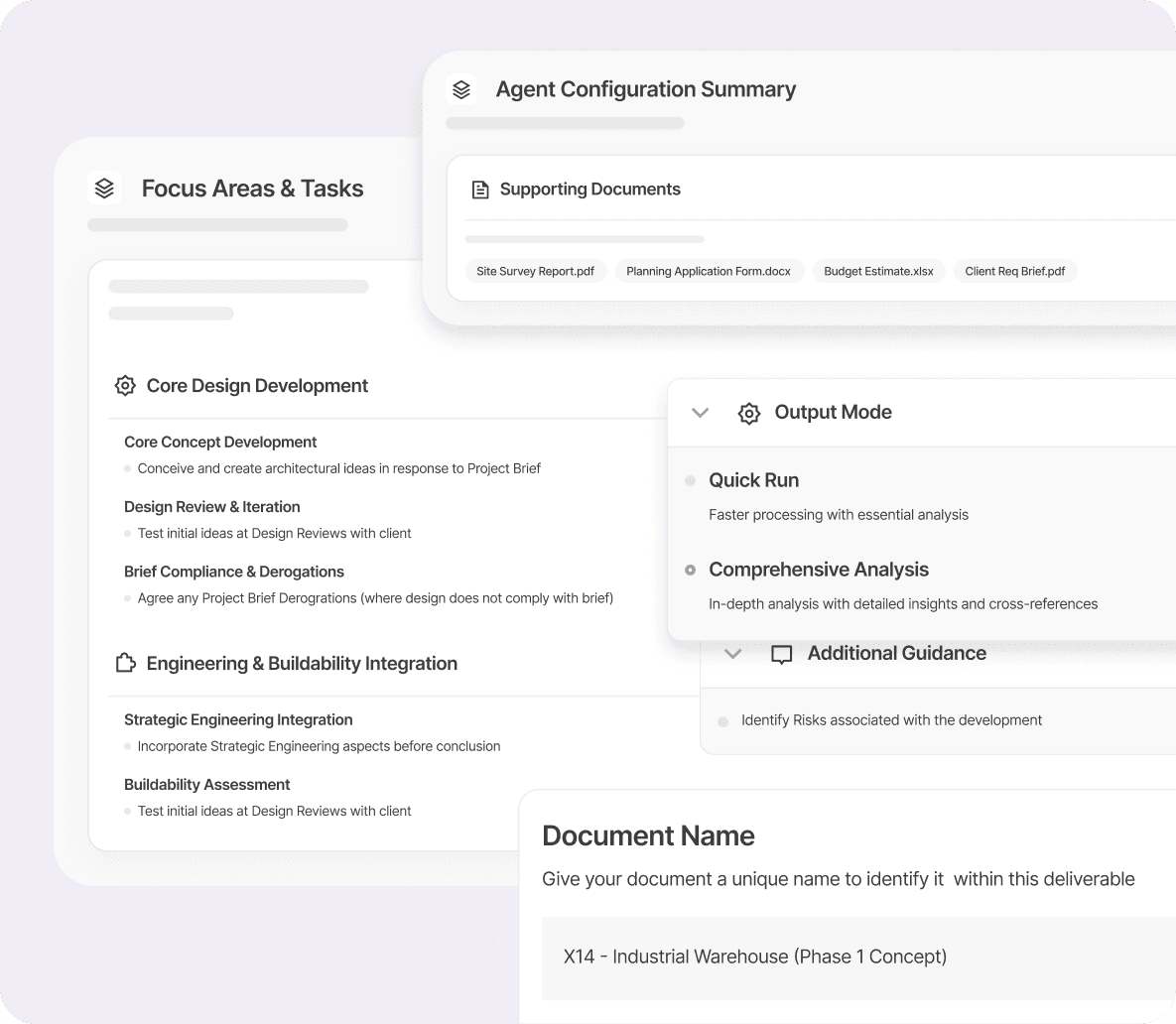Open the Client Req Brief.pdf chip
The width and height of the screenshot is (1176, 1024).
click(x=1015, y=270)
